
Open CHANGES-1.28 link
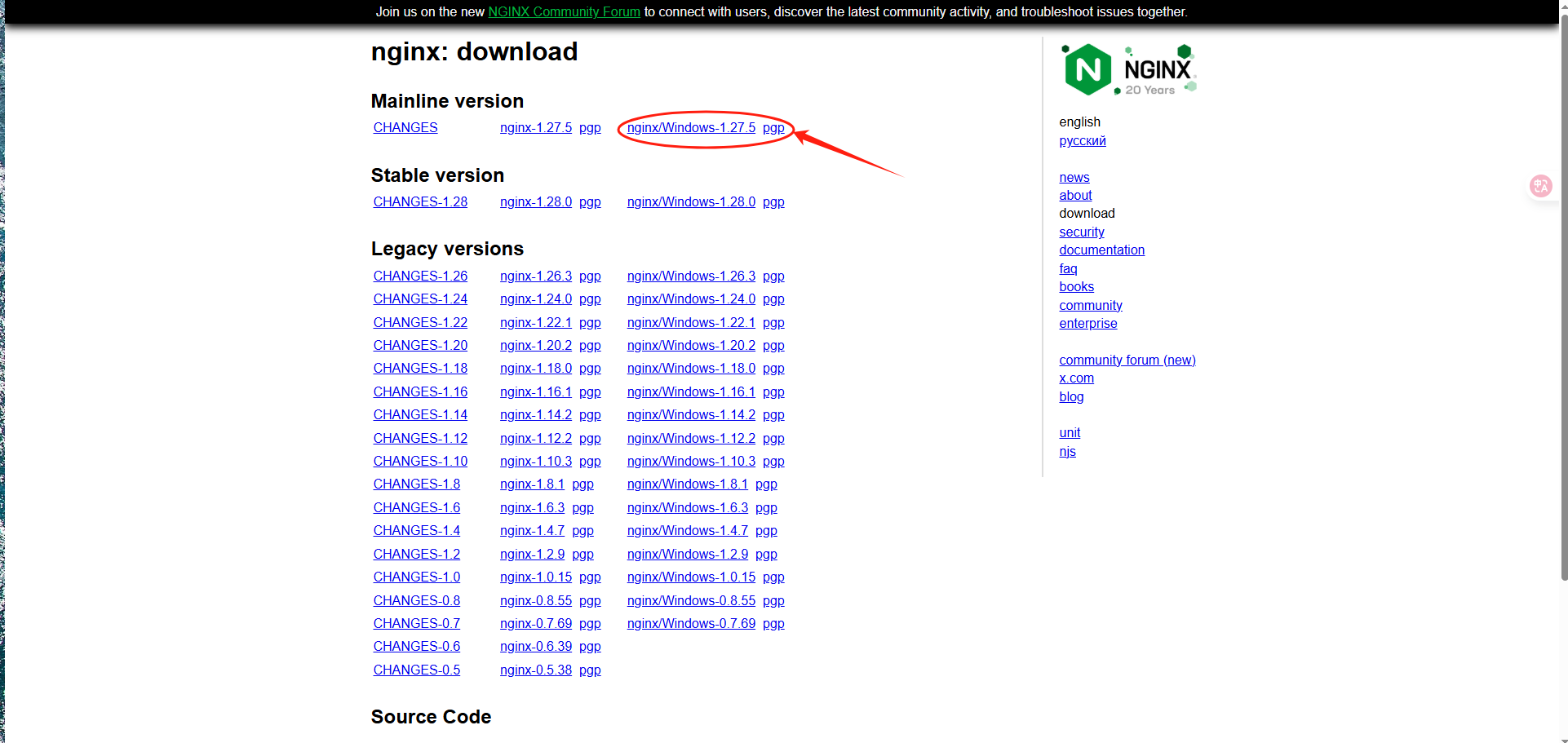[420, 202]
